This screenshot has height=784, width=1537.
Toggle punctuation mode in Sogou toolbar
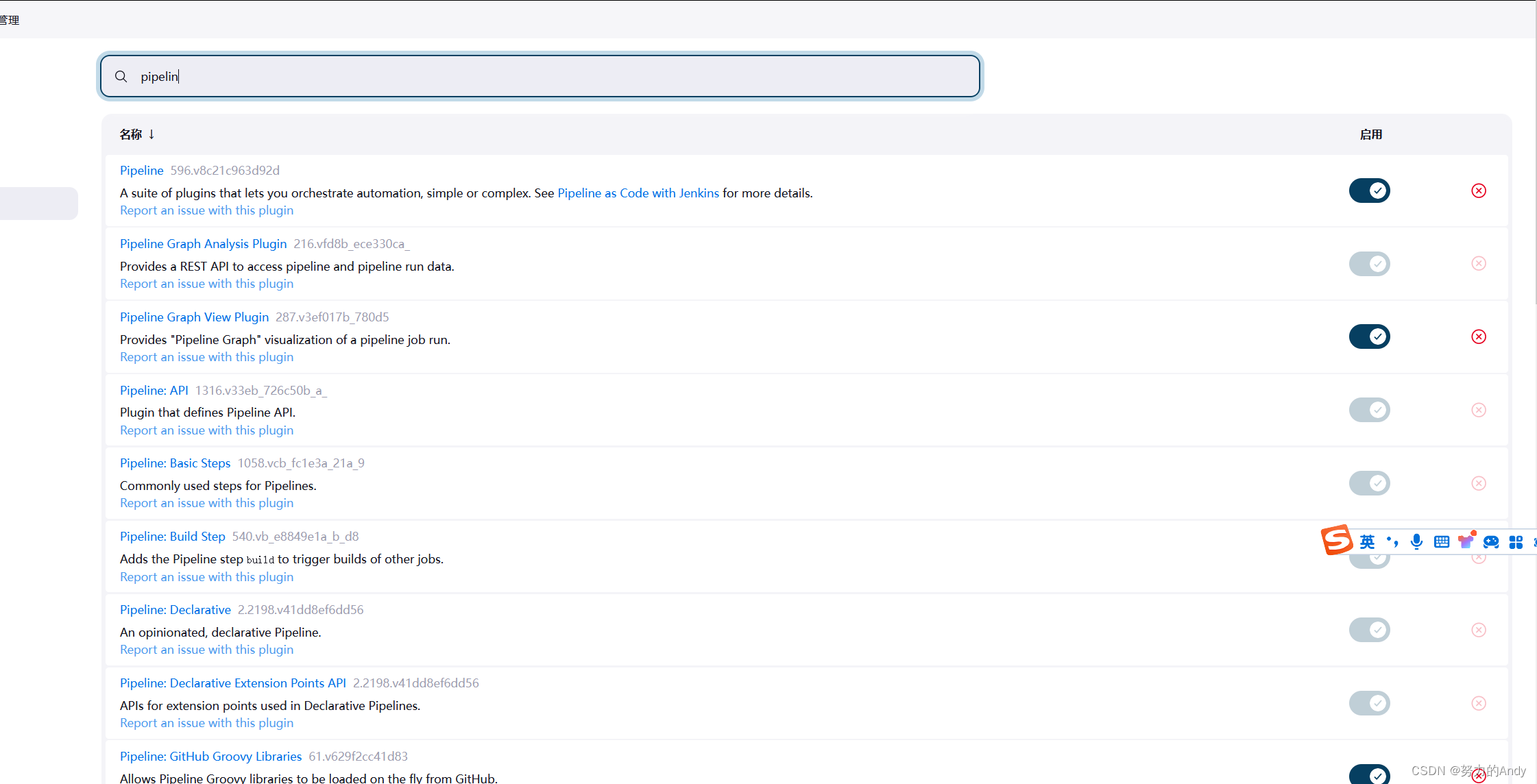1392,542
